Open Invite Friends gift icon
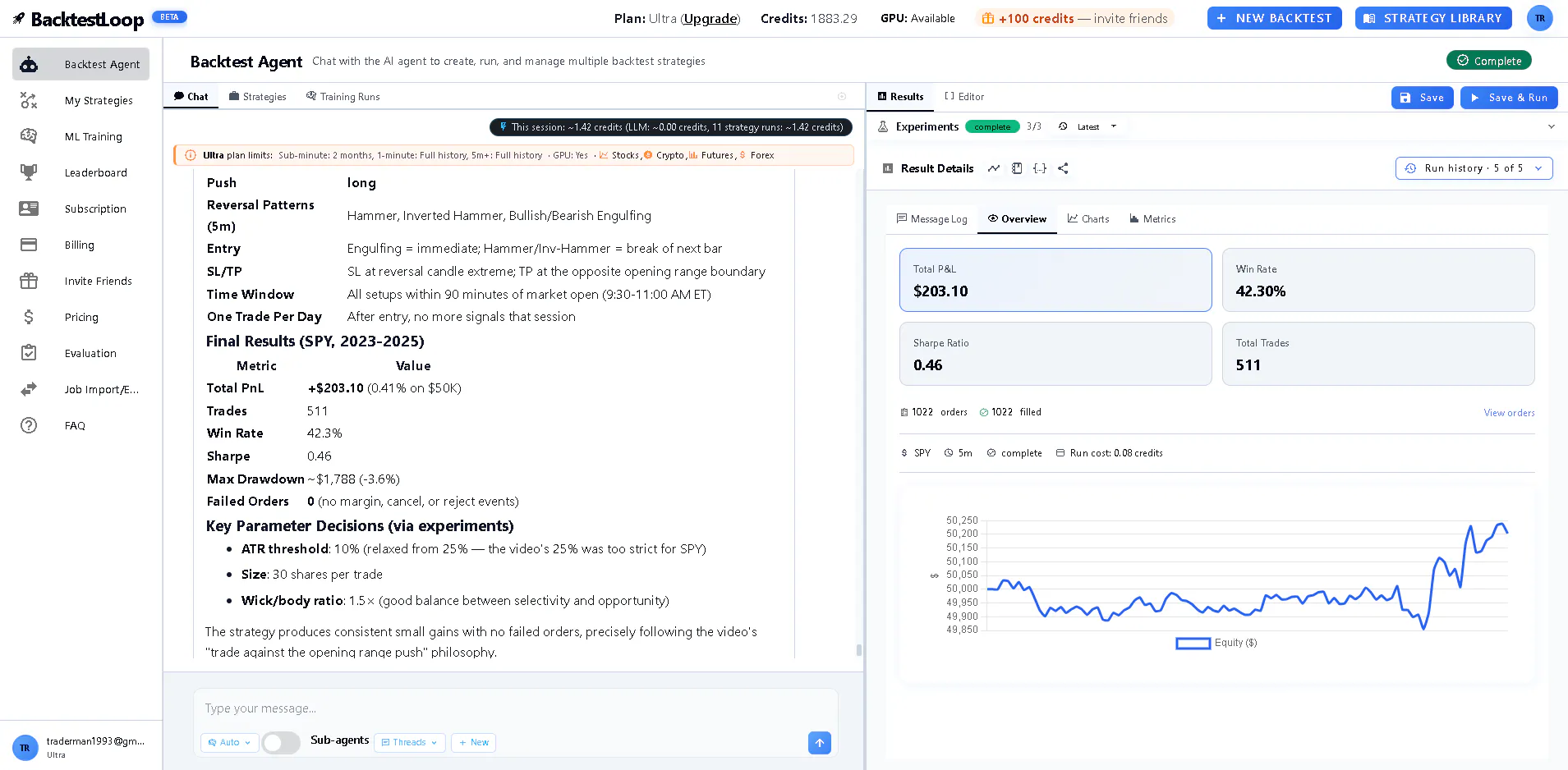This screenshot has height=770, width=1568. pos(29,281)
